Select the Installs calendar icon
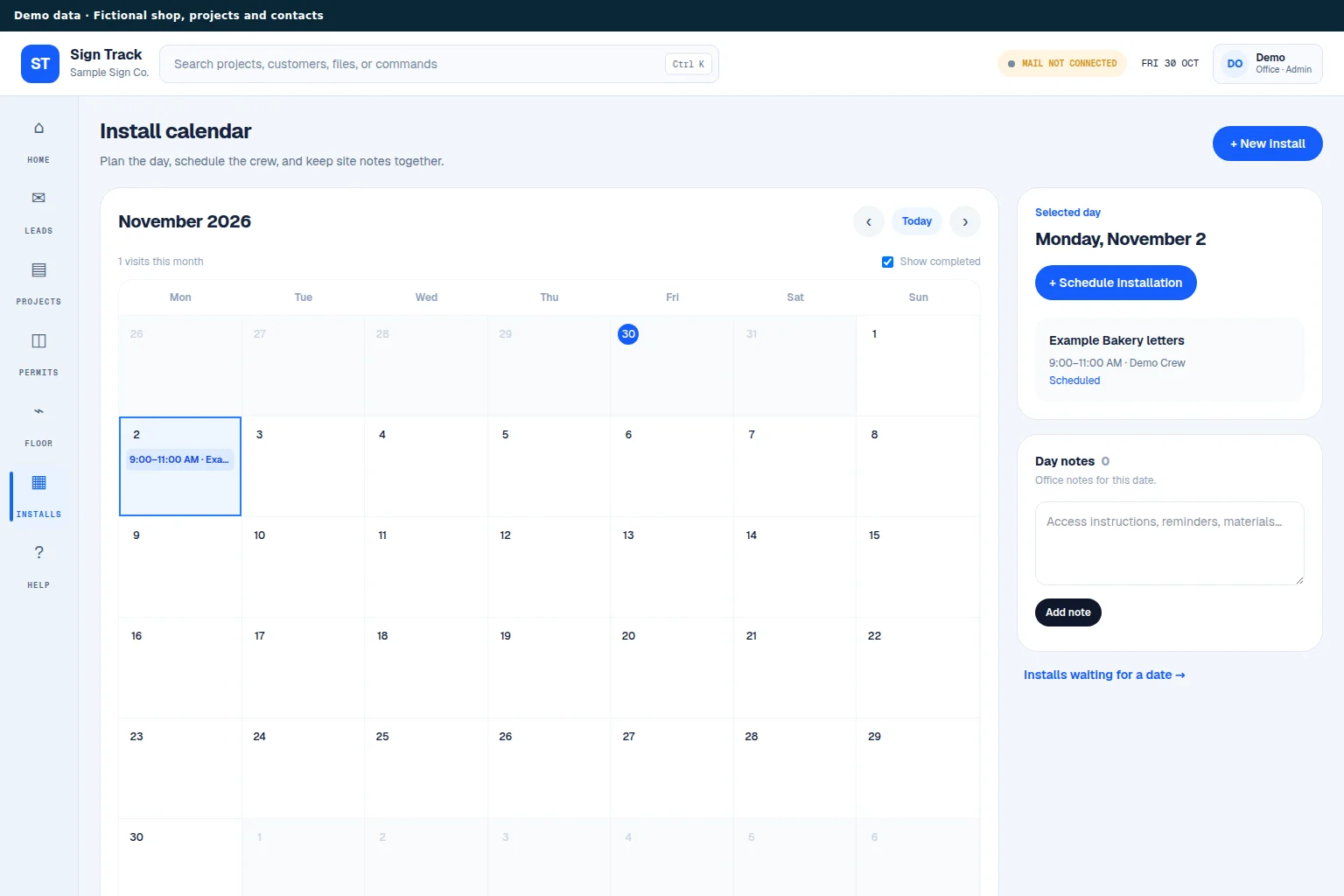The height and width of the screenshot is (896, 1344). 38,482
